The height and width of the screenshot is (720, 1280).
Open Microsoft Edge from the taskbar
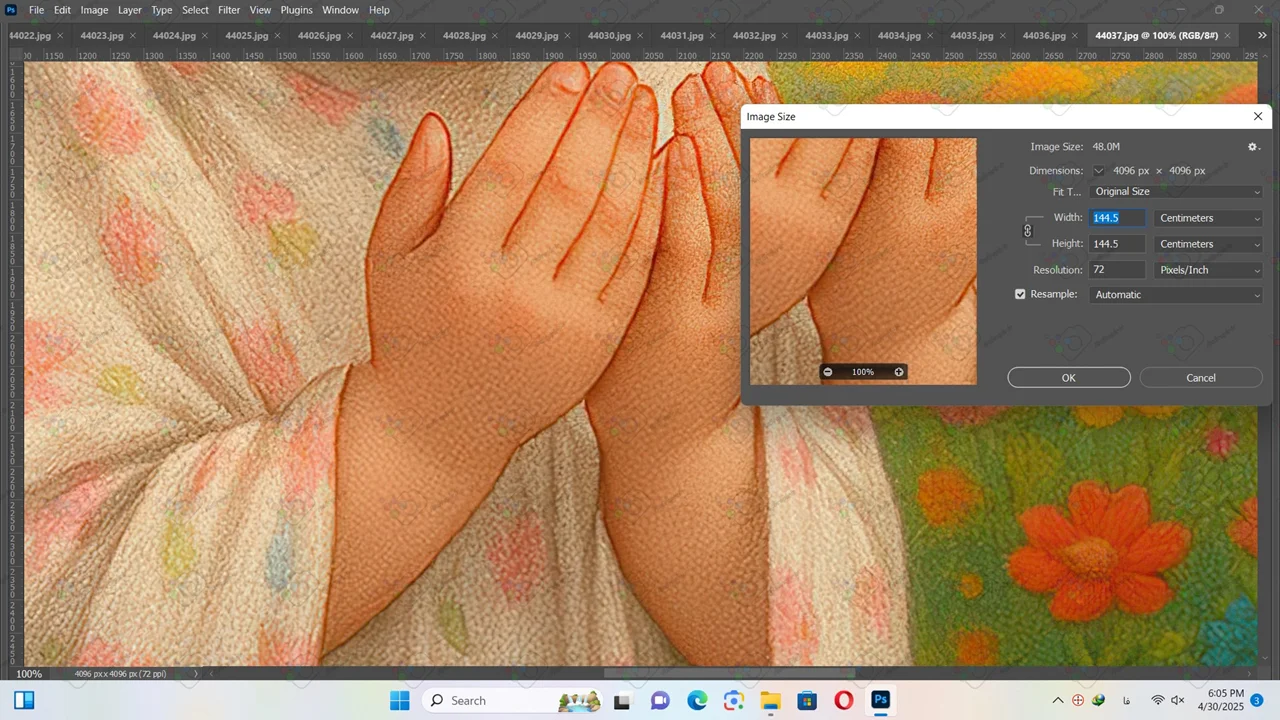(697, 700)
